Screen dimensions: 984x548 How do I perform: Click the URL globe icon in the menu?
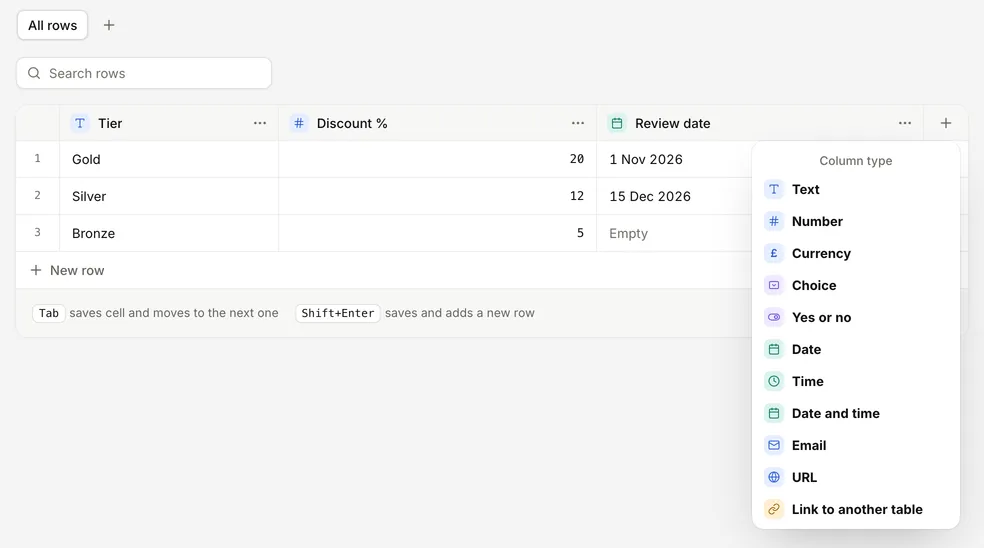pos(774,478)
